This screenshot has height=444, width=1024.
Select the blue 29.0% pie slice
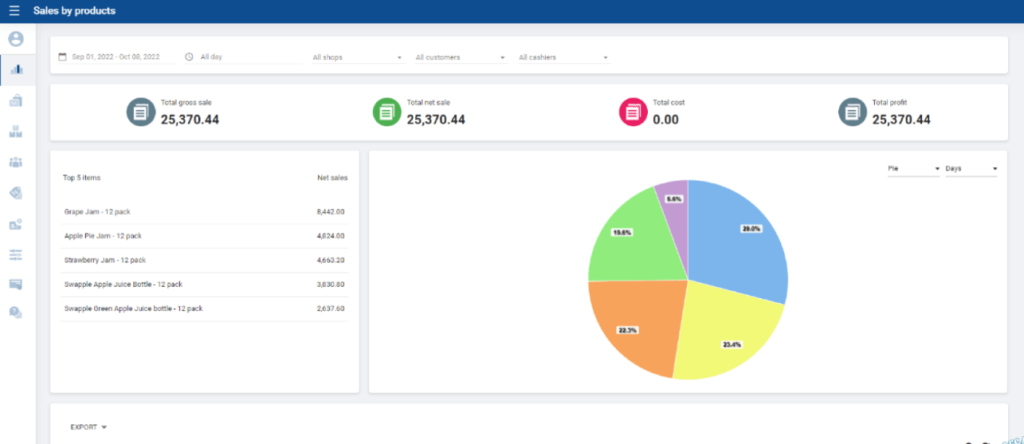[x=740, y=240]
